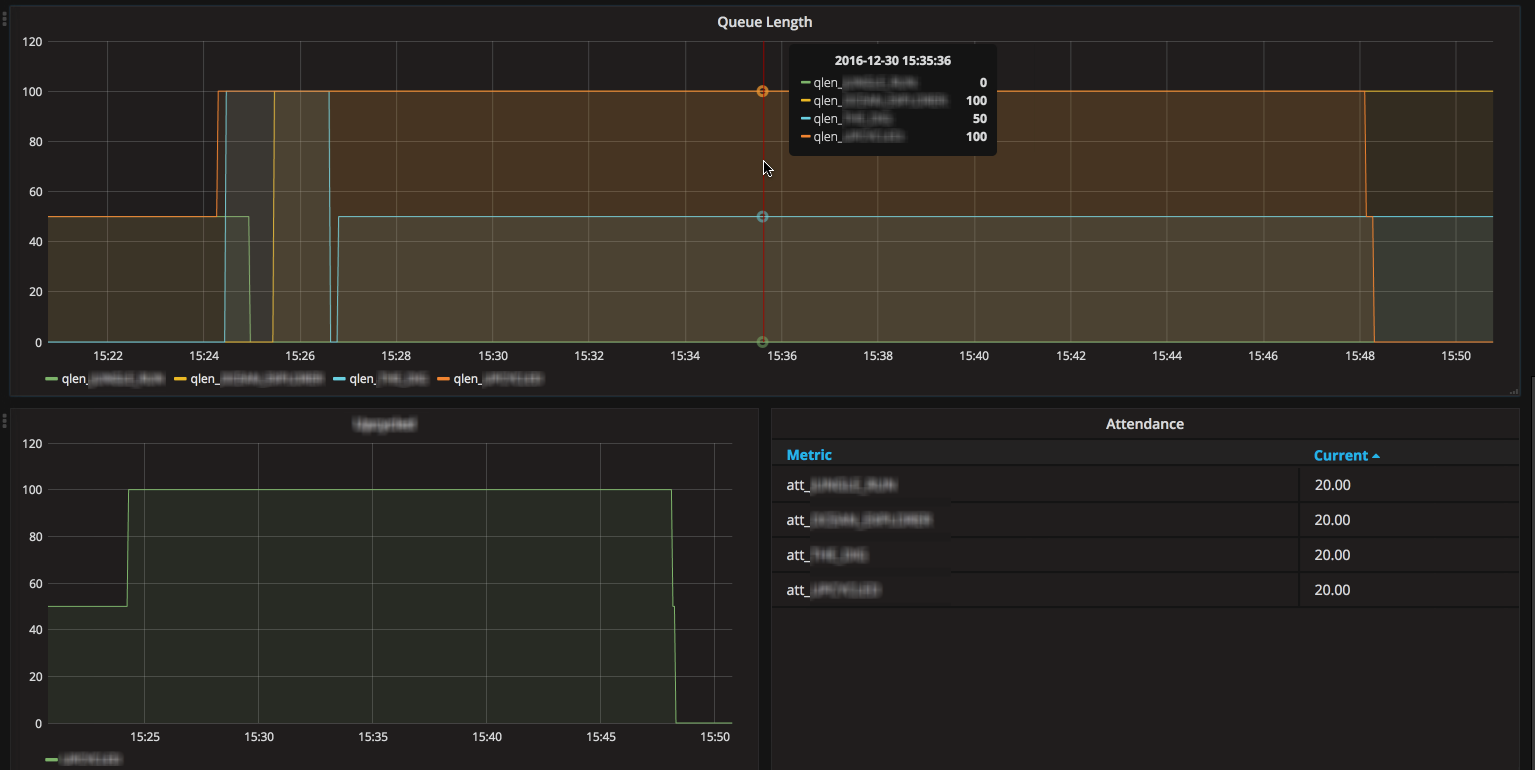Select the third att_ metric row name
Viewport: 1535px width, 770px height.
click(827, 555)
